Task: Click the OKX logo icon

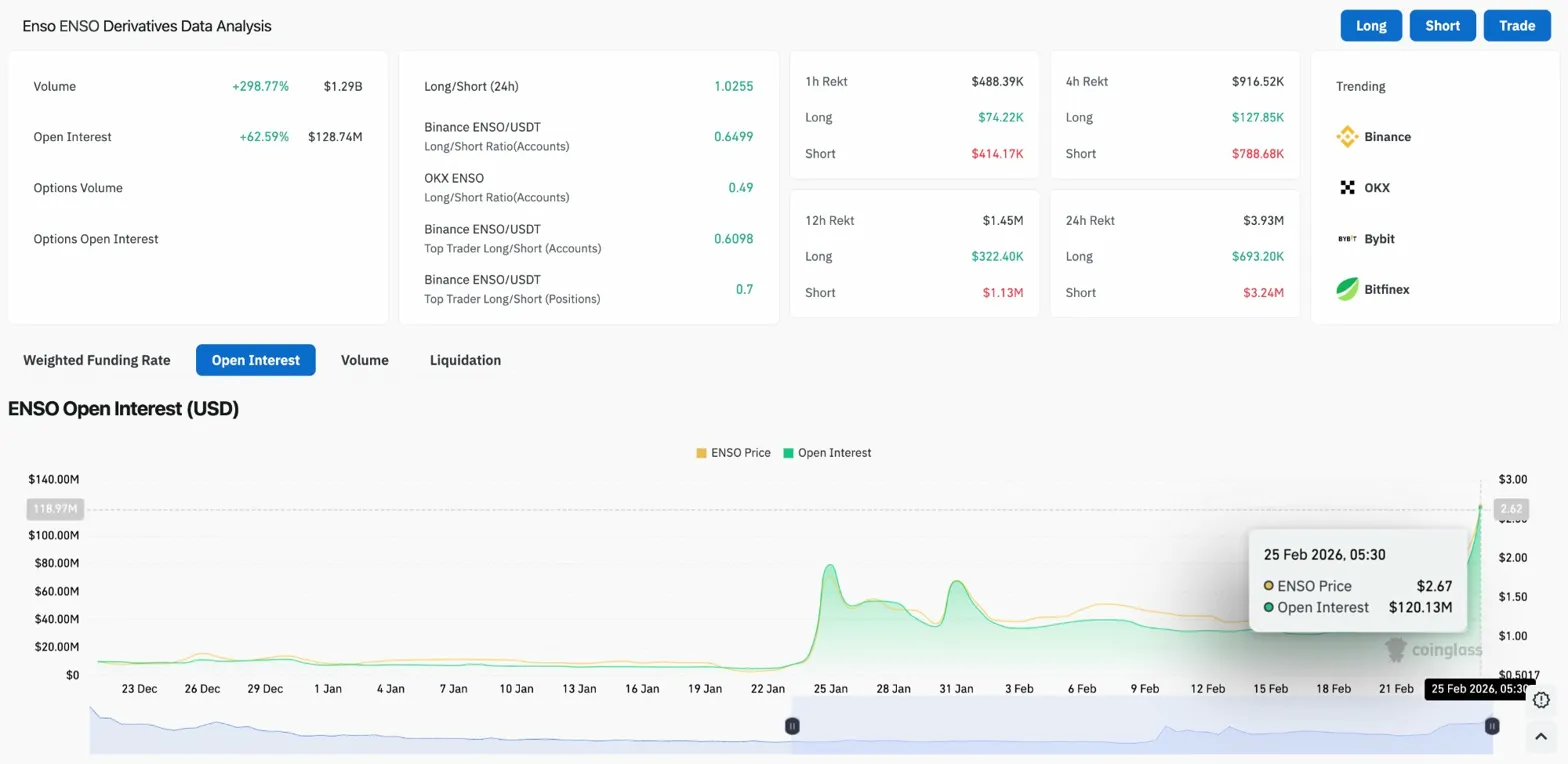Action: 1347,188
